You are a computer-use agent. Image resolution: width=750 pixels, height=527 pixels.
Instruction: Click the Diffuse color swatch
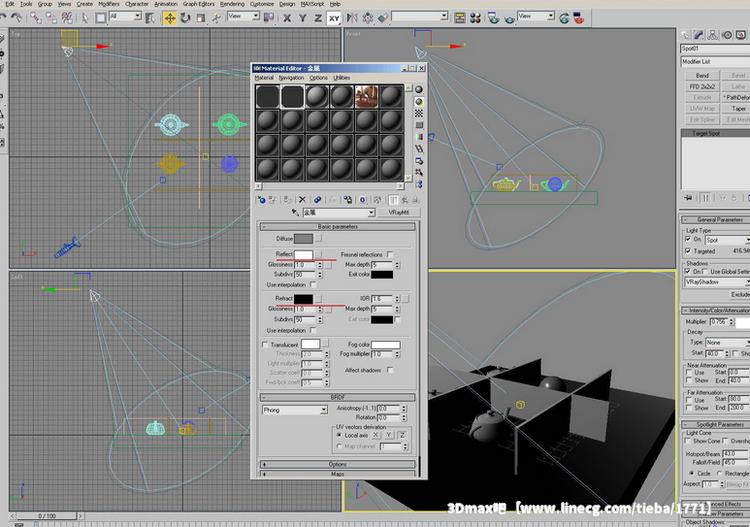click(x=303, y=238)
